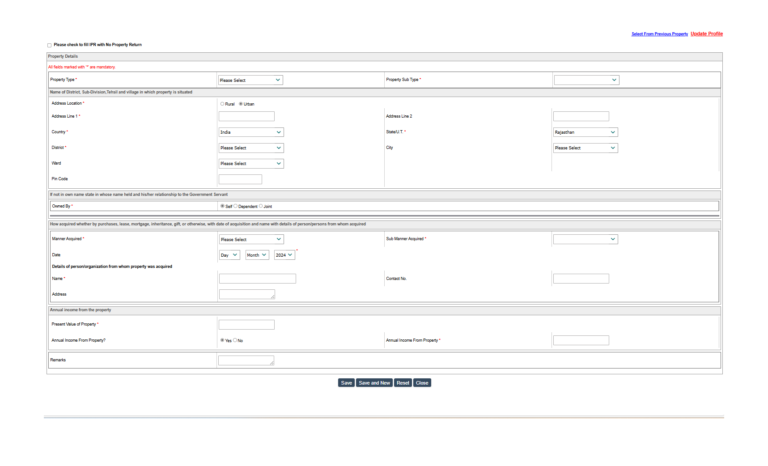This screenshot has height=466, width=768.
Task: Click the Close button below the form
Action: [422, 383]
